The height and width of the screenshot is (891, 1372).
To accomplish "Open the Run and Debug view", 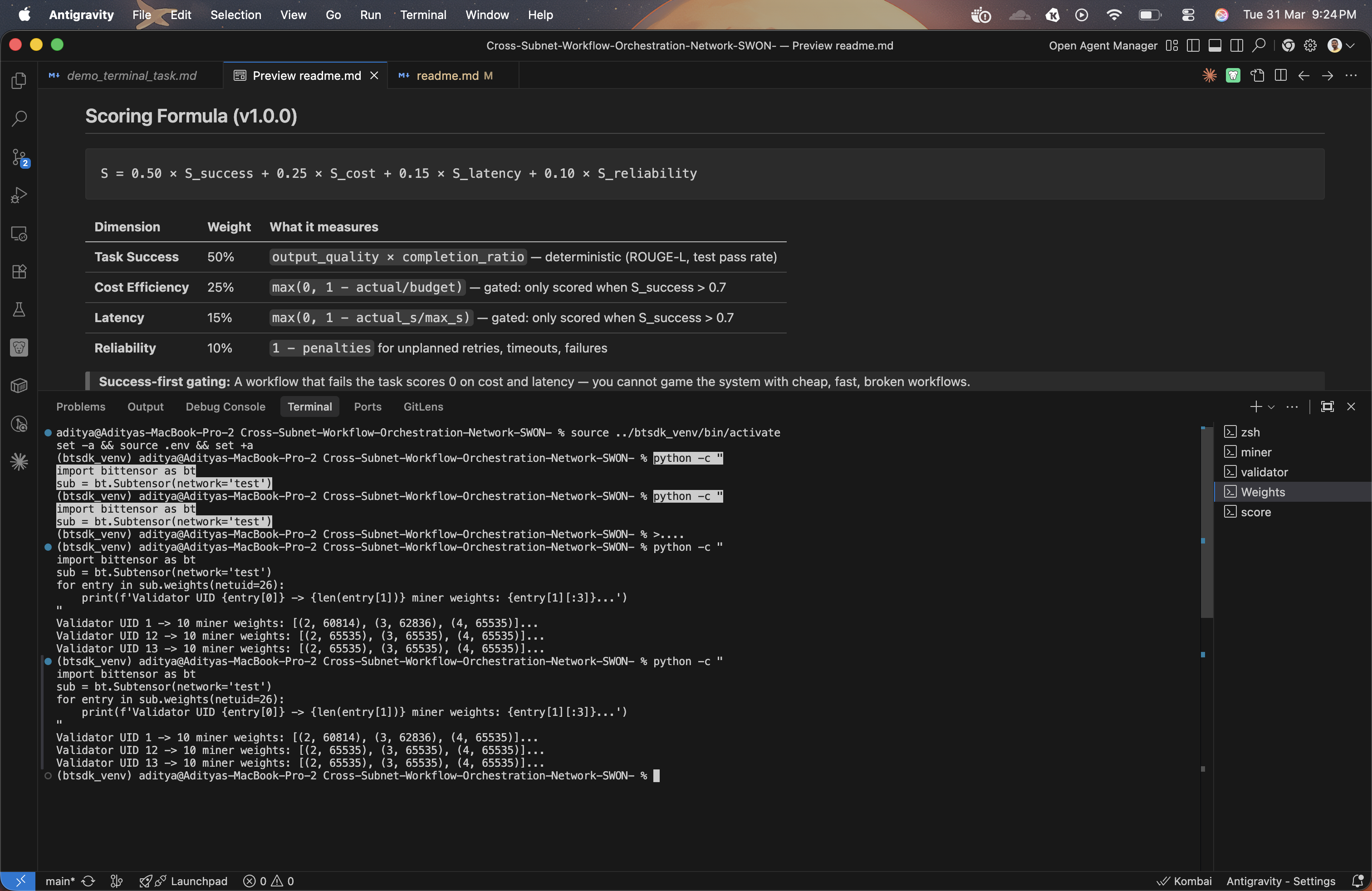I will [19, 196].
